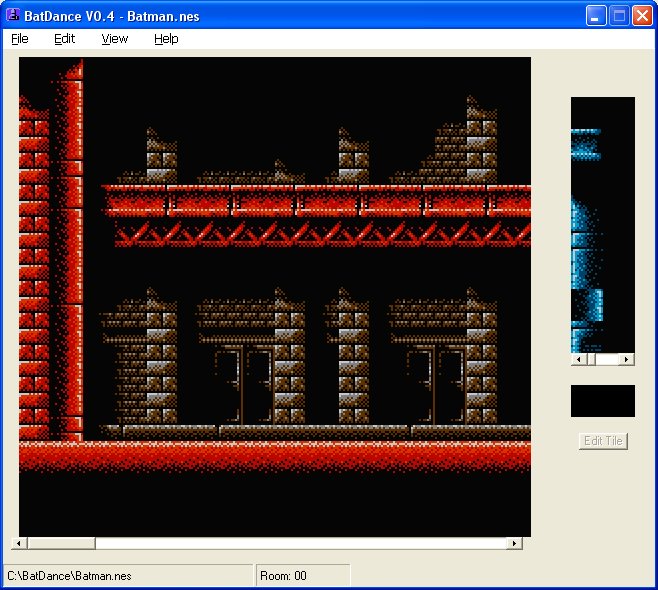Click right arrow of tile palette scrollbar
Screen dimensions: 658x590
click(627, 359)
